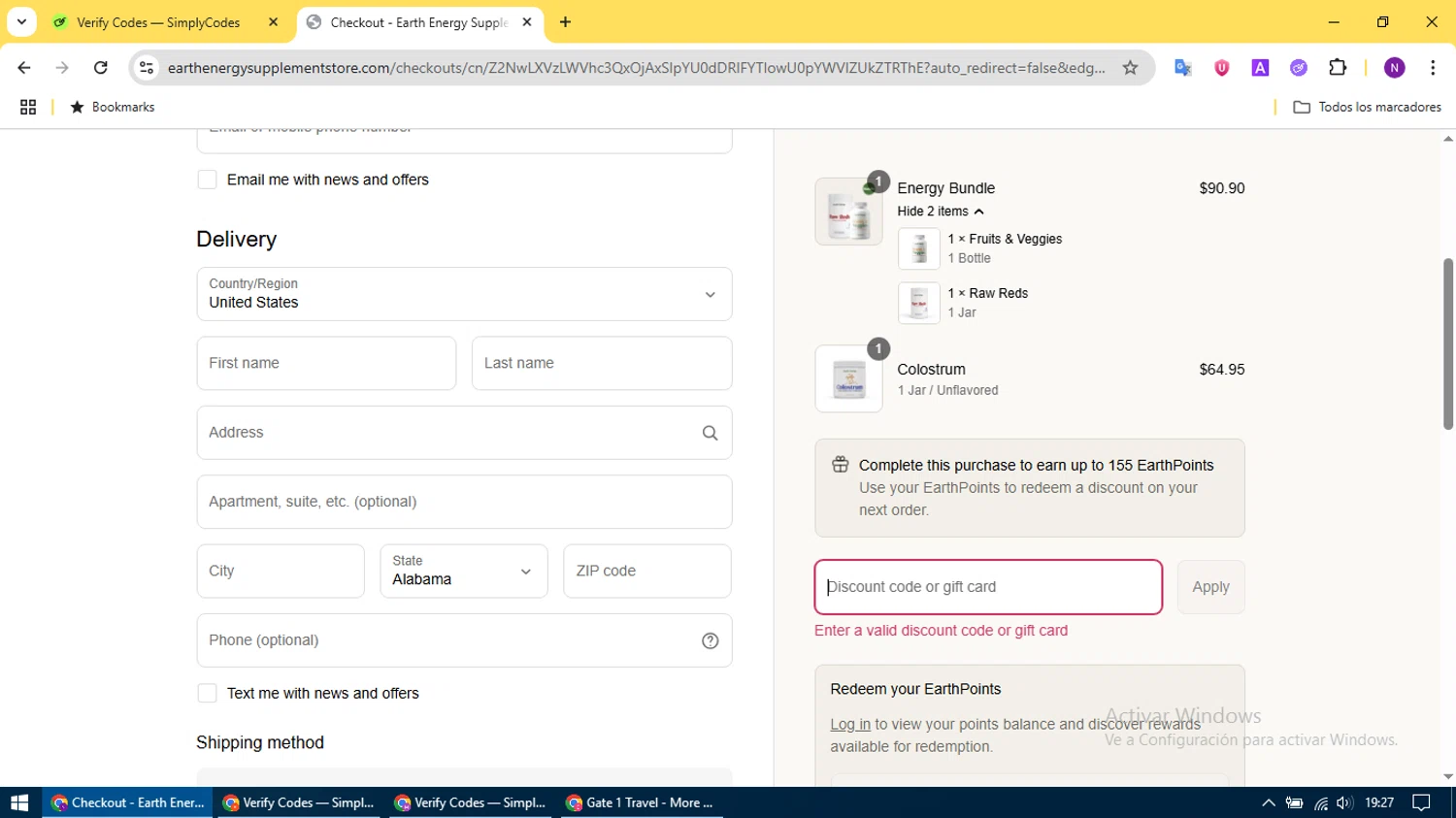Open the purple A extension icon
Screen dimensions: 1456x818
point(1260,68)
